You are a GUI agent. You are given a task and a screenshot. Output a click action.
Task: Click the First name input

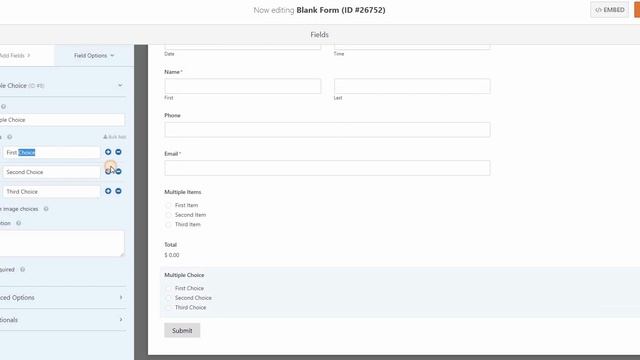tap(243, 86)
